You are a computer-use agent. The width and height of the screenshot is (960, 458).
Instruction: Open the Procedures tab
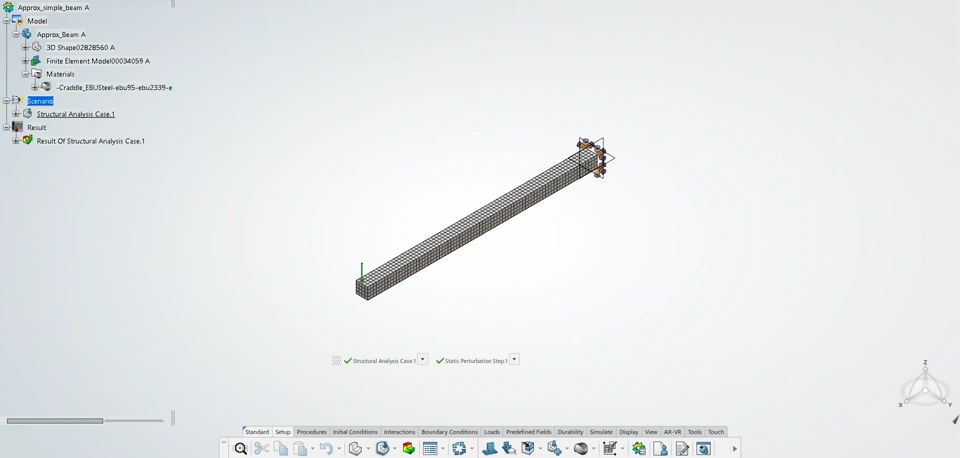[x=312, y=432]
